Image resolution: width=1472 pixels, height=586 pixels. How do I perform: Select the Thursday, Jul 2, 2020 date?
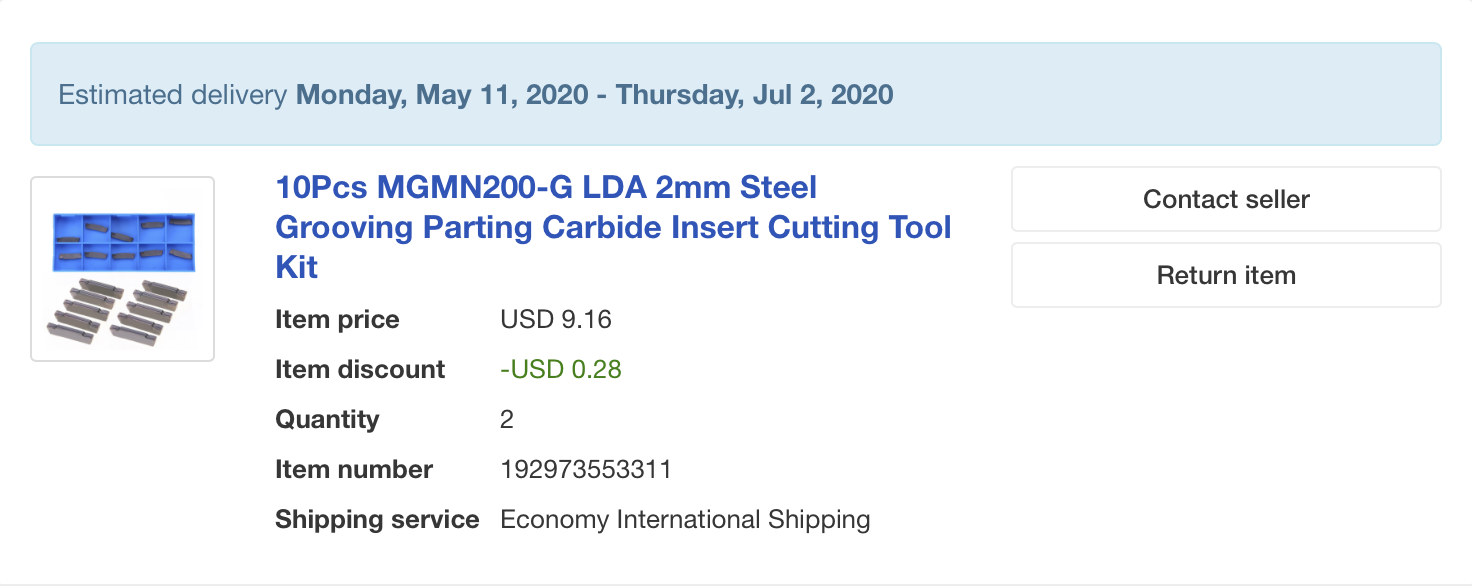[754, 95]
